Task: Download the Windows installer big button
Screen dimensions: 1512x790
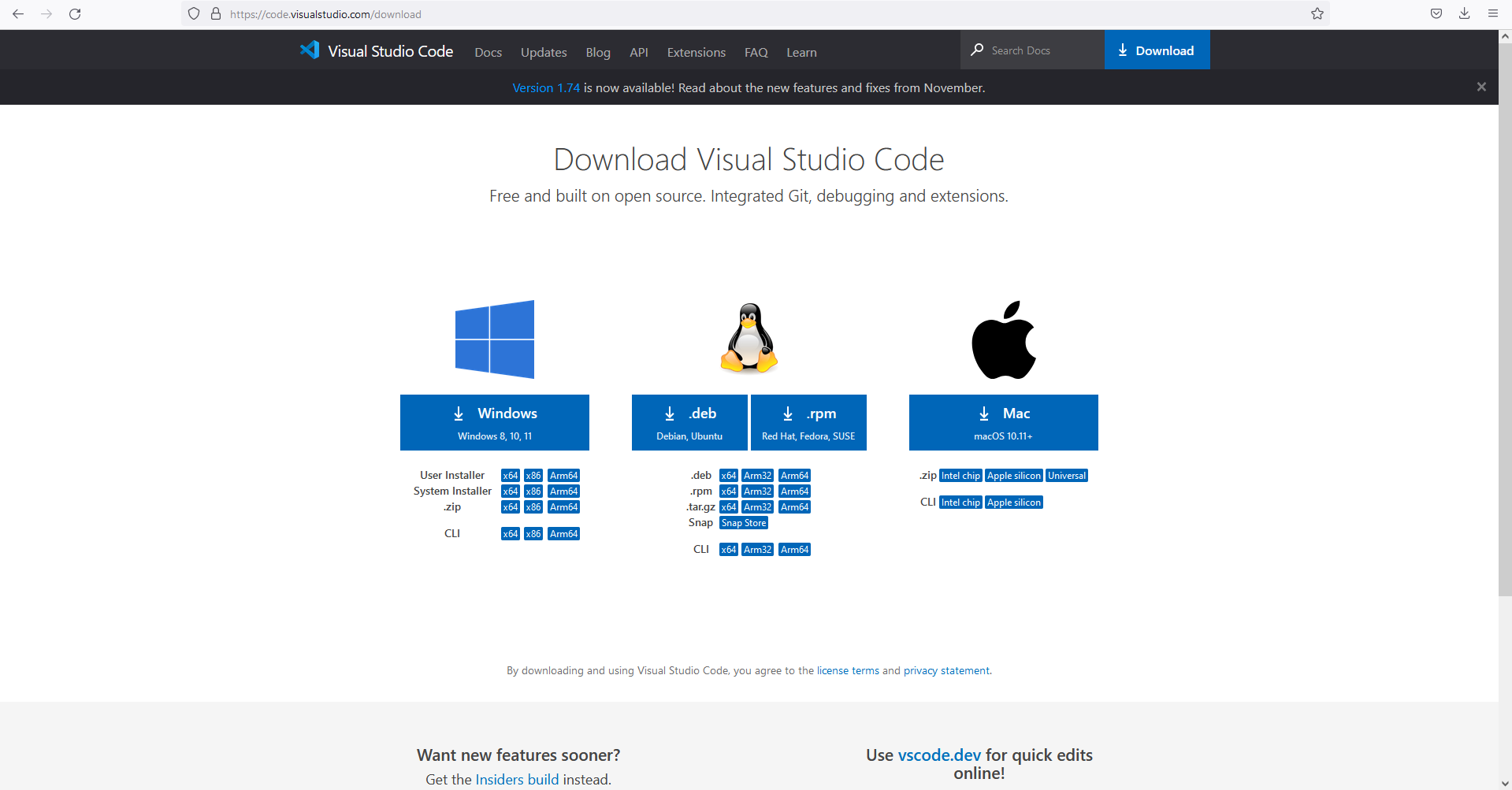Action: pyautogui.click(x=495, y=422)
